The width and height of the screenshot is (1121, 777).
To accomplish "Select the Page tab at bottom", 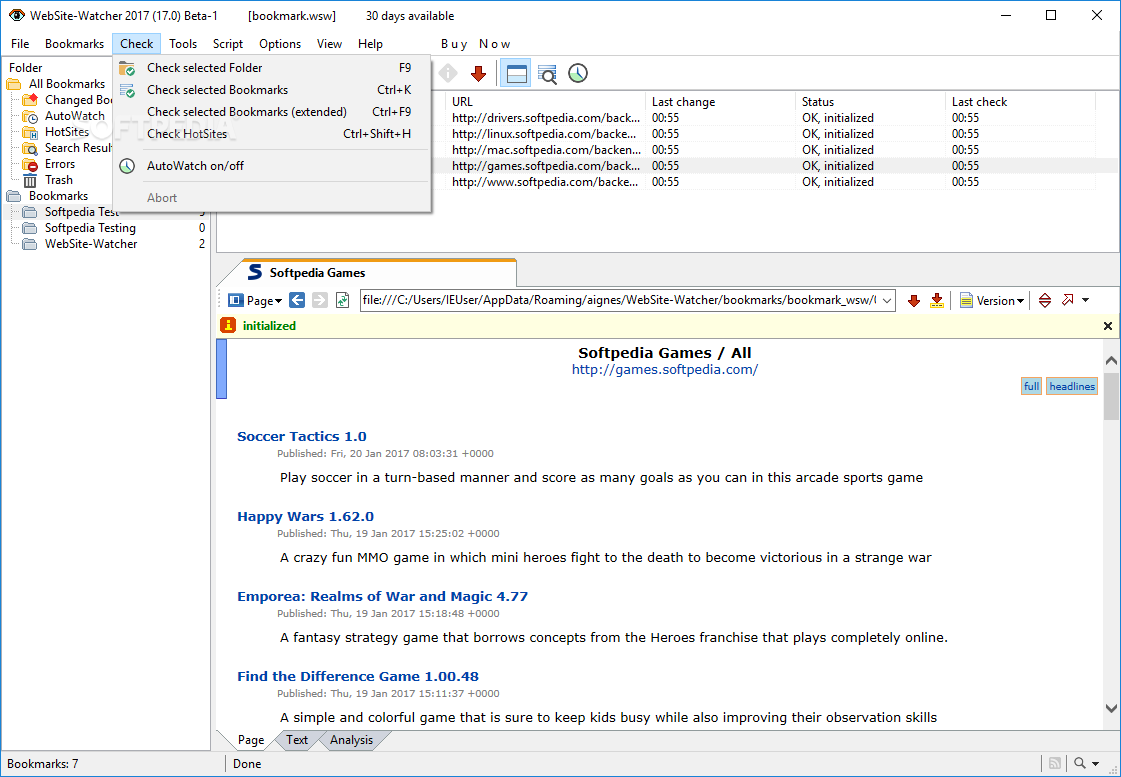I will tap(251, 740).
